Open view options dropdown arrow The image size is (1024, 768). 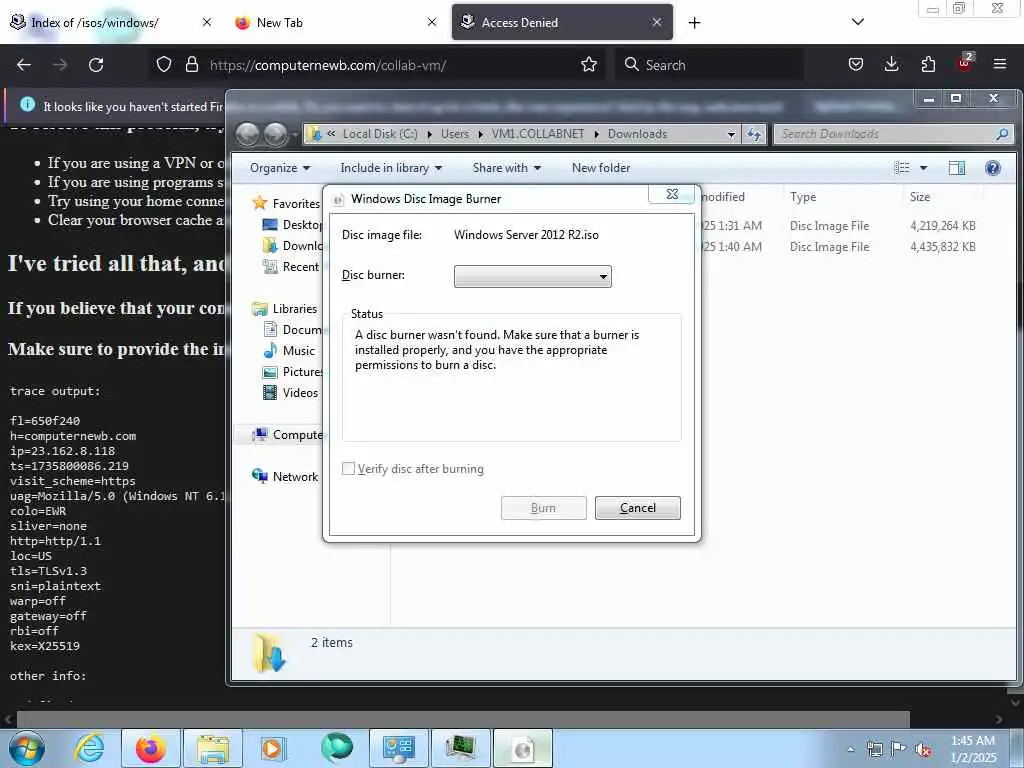point(923,168)
